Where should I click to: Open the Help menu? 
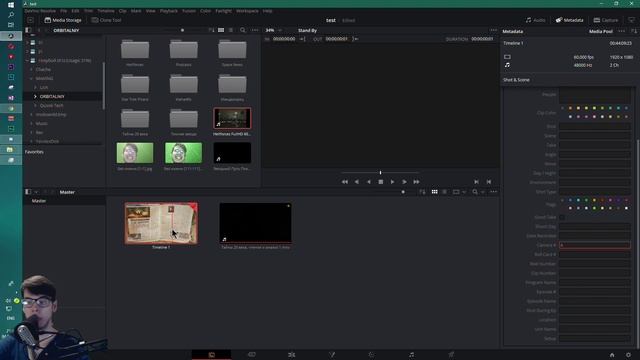[267, 11]
